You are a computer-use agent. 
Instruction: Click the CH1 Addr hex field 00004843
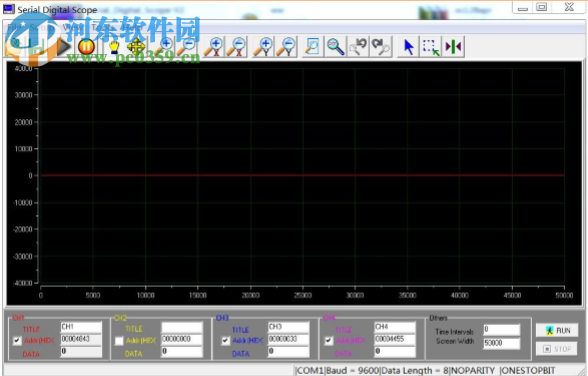[81, 339]
